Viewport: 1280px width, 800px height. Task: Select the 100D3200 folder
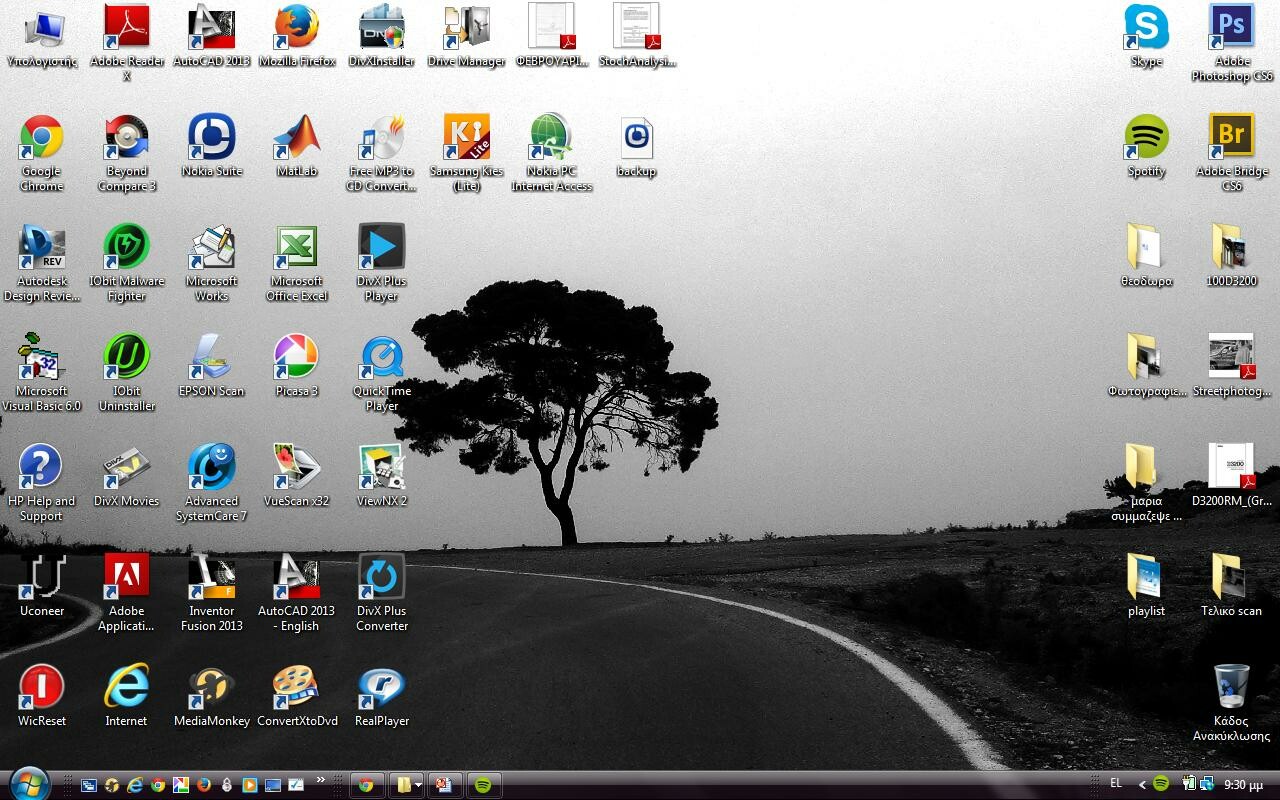[x=1232, y=248]
